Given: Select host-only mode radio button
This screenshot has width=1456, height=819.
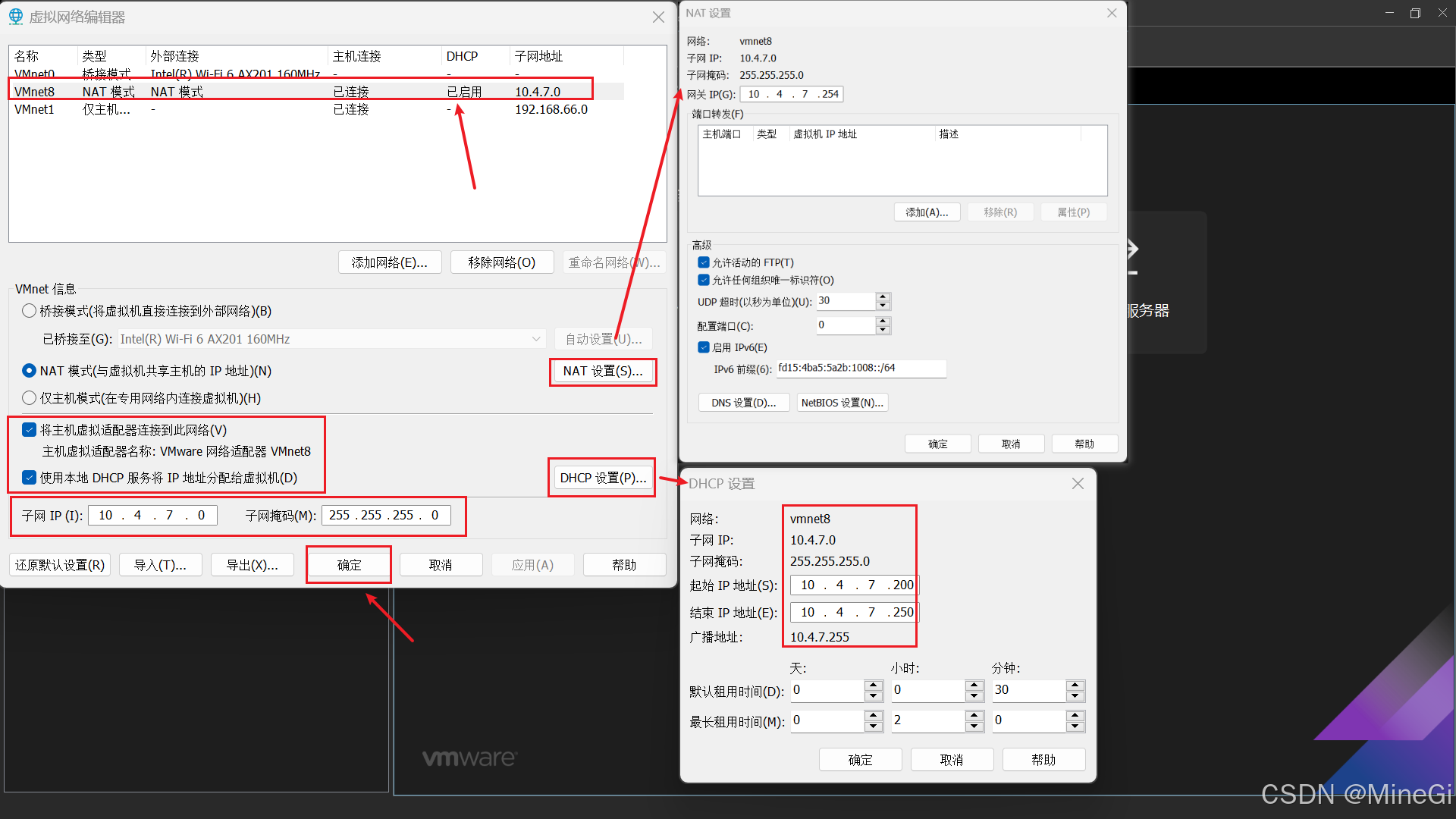Looking at the screenshot, I should pyautogui.click(x=30, y=398).
